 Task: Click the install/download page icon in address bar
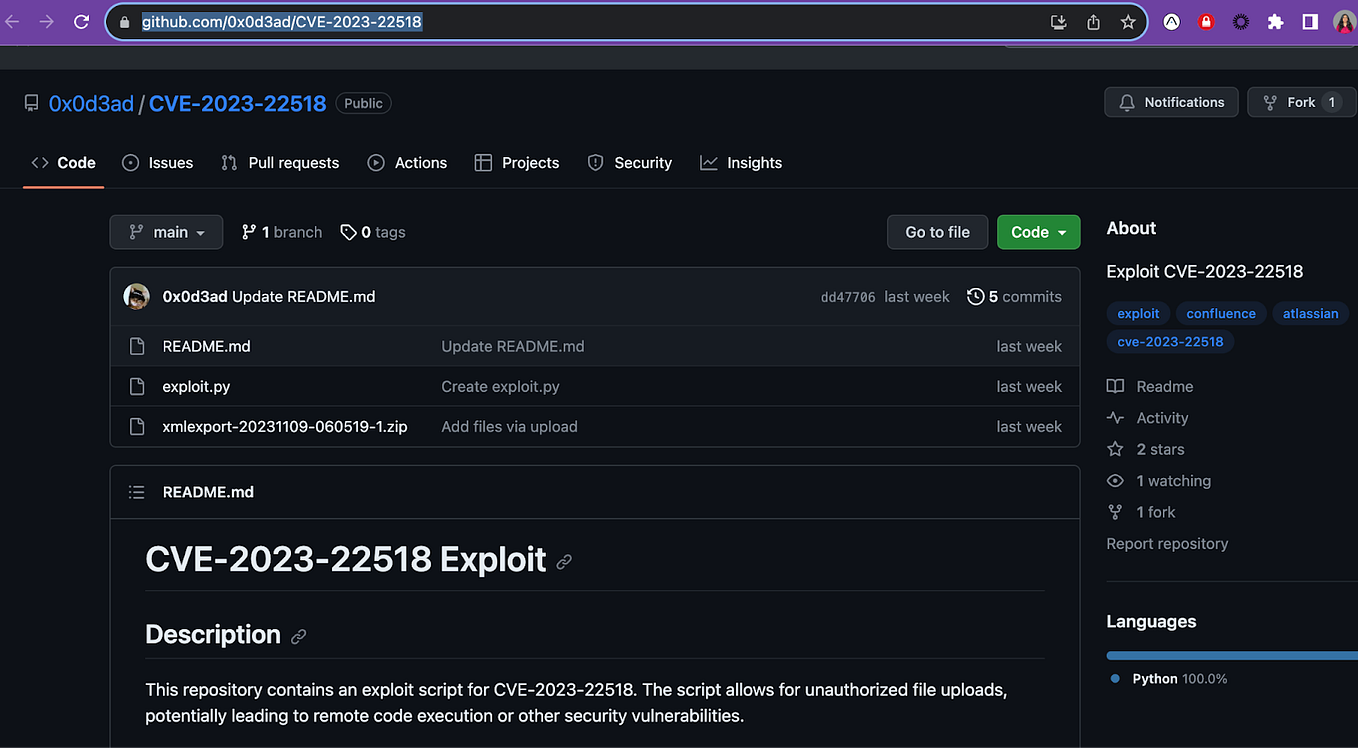tap(1059, 22)
